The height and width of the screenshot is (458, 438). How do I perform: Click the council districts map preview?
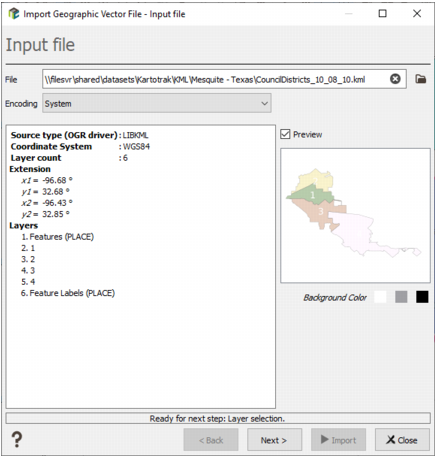coord(355,216)
